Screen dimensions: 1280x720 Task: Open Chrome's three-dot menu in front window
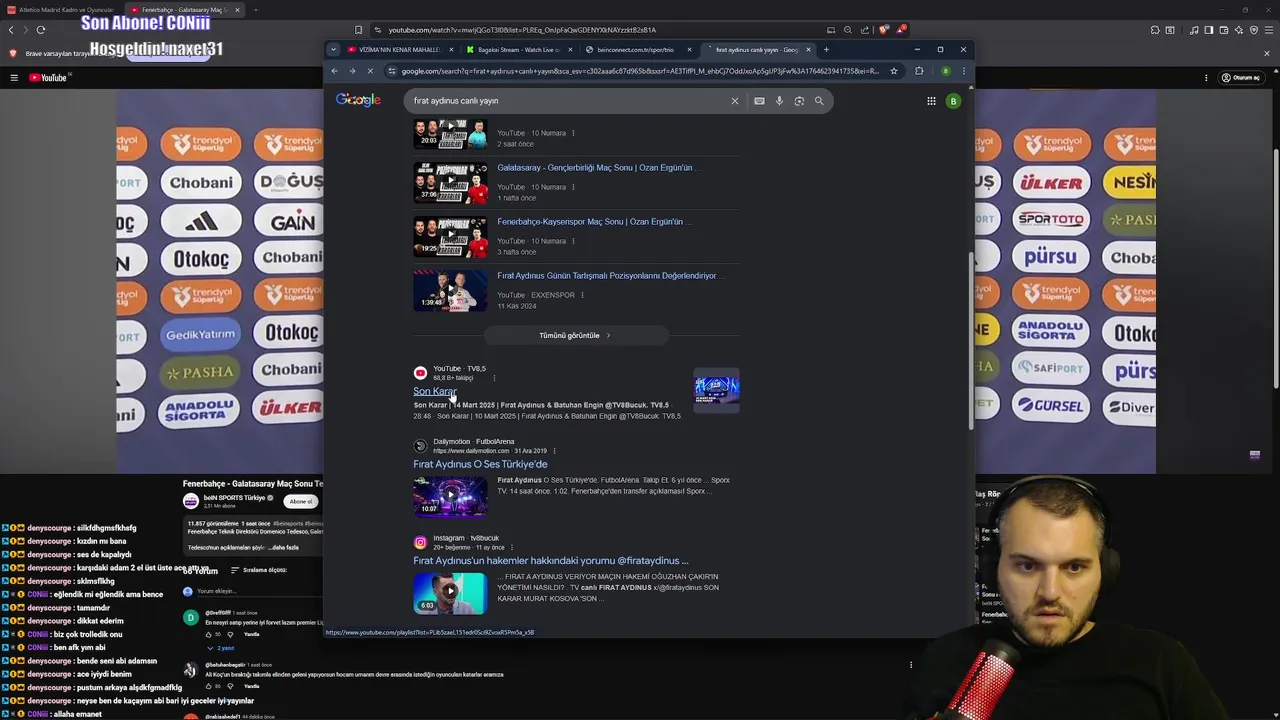(x=964, y=71)
